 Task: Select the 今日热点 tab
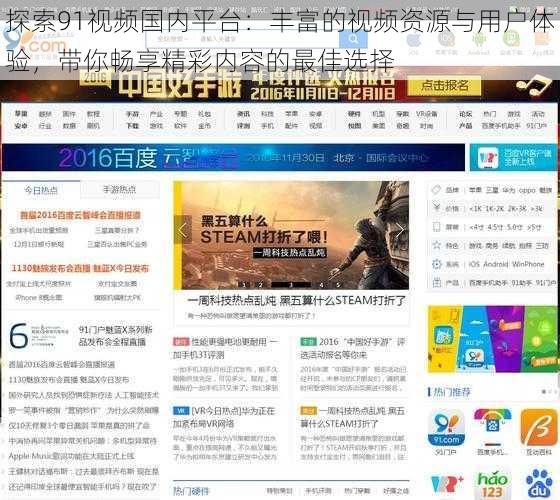[x=41, y=190]
